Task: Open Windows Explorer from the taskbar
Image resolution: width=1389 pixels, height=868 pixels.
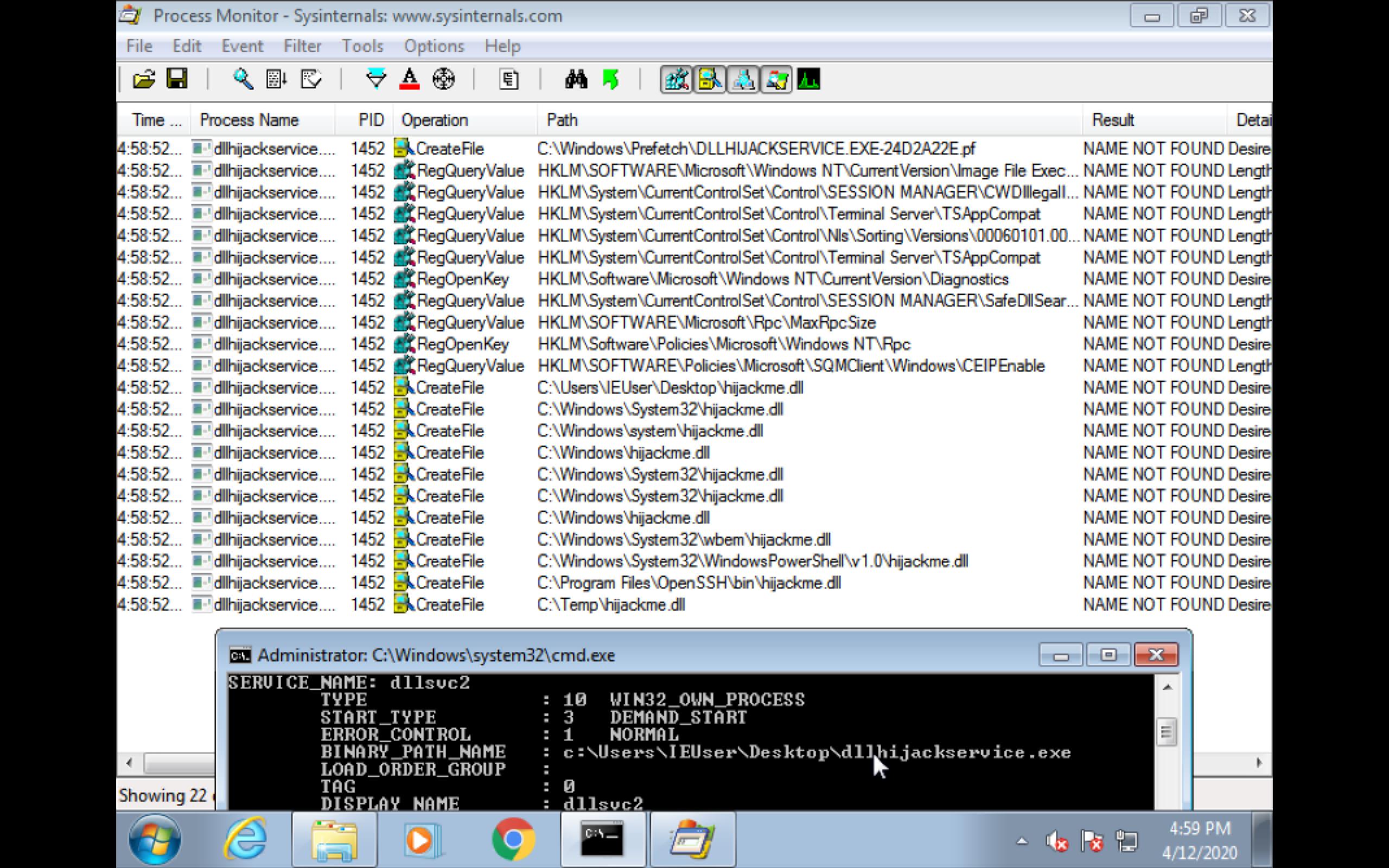Action: click(334, 840)
